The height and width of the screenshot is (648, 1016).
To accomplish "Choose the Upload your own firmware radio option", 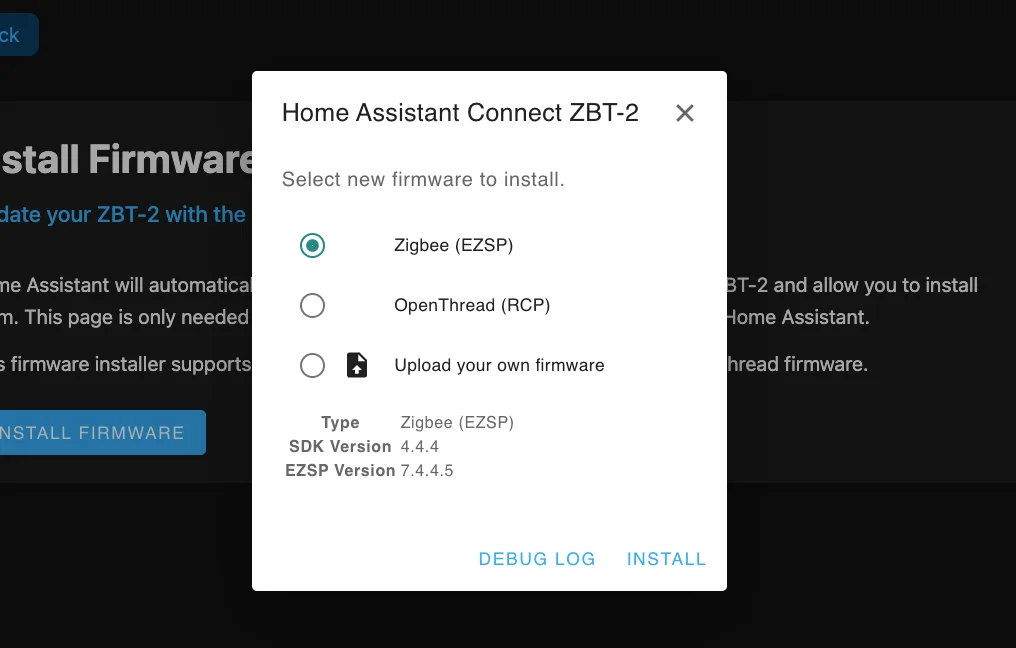I will 312,365.
